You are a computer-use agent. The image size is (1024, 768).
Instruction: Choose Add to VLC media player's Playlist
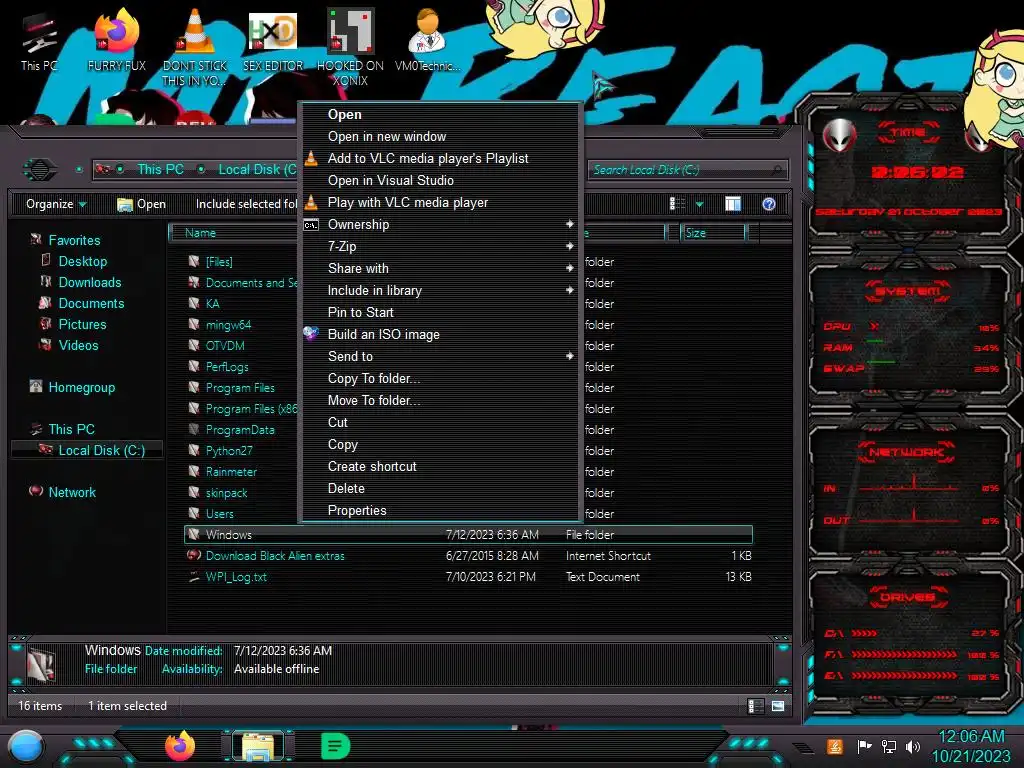click(x=440, y=159)
